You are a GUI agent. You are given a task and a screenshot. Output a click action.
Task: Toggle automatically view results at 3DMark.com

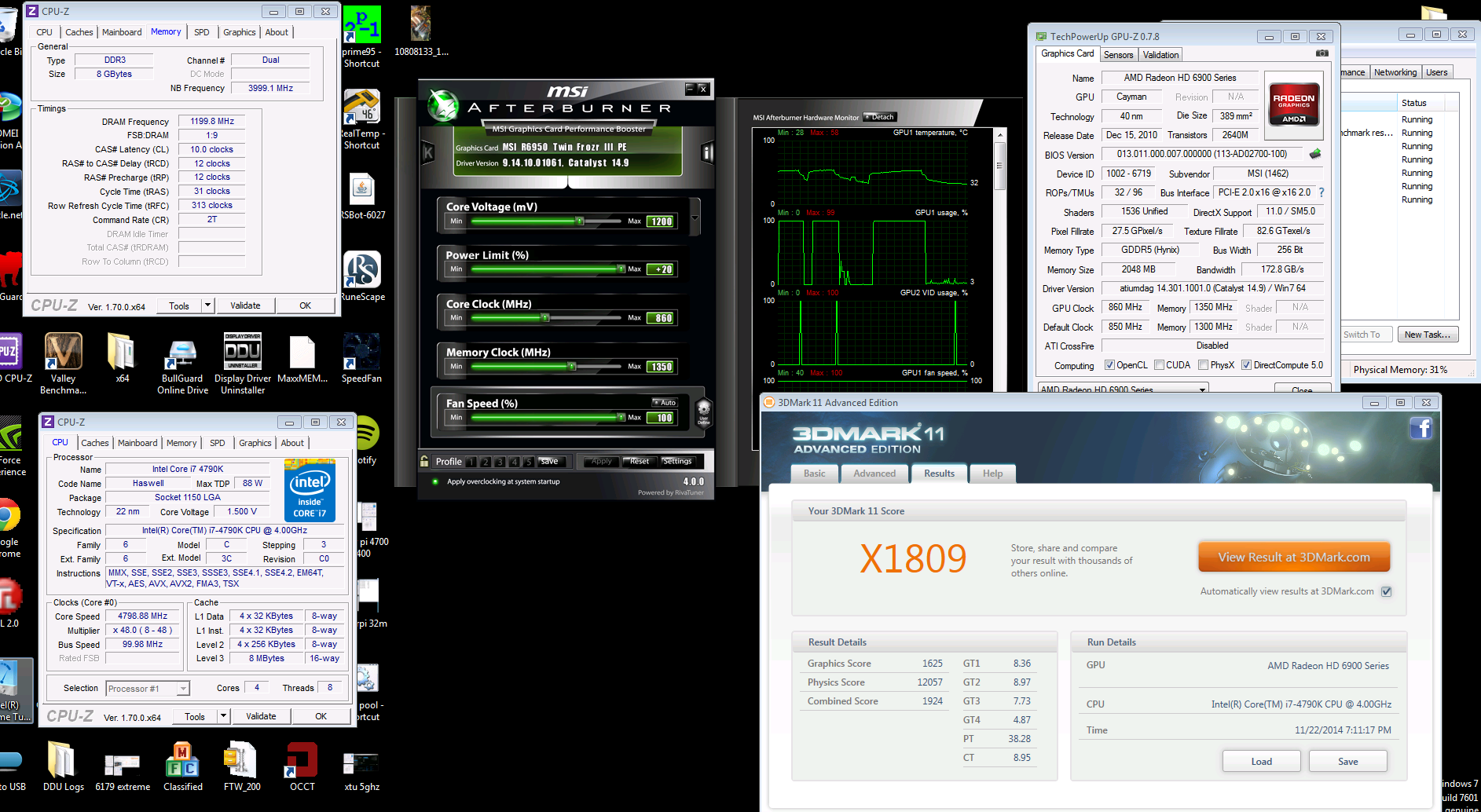click(x=1386, y=591)
